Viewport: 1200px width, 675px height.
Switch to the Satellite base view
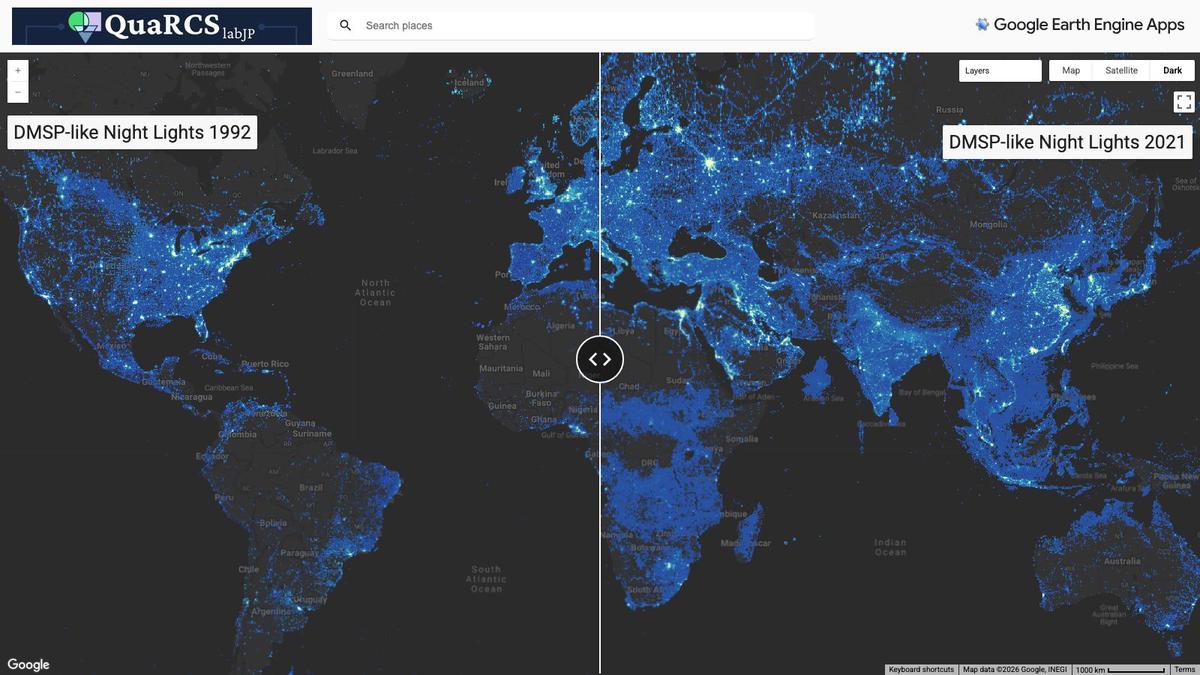coord(1121,71)
